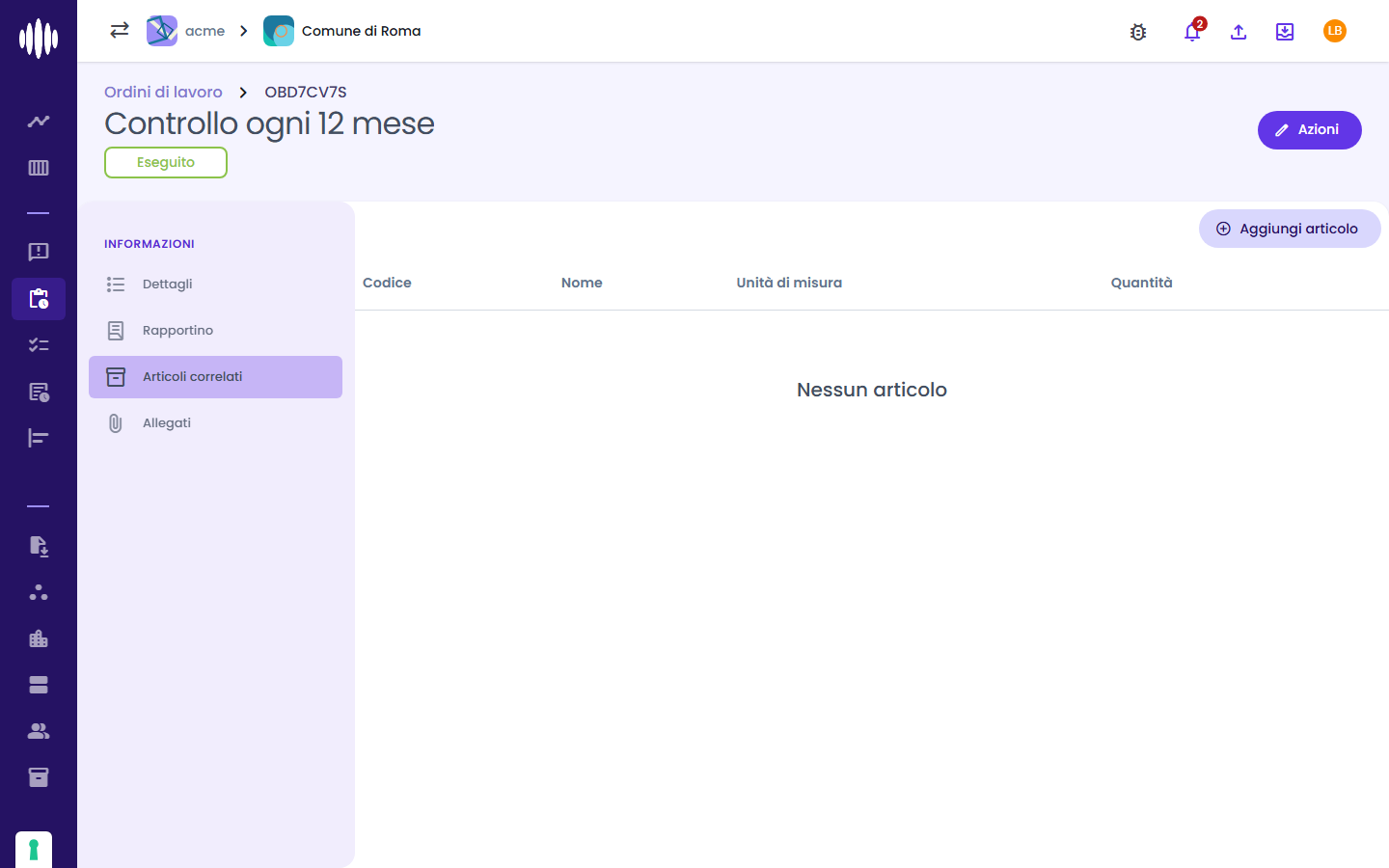Open the buildings icon in sidebar

pyautogui.click(x=39, y=638)
